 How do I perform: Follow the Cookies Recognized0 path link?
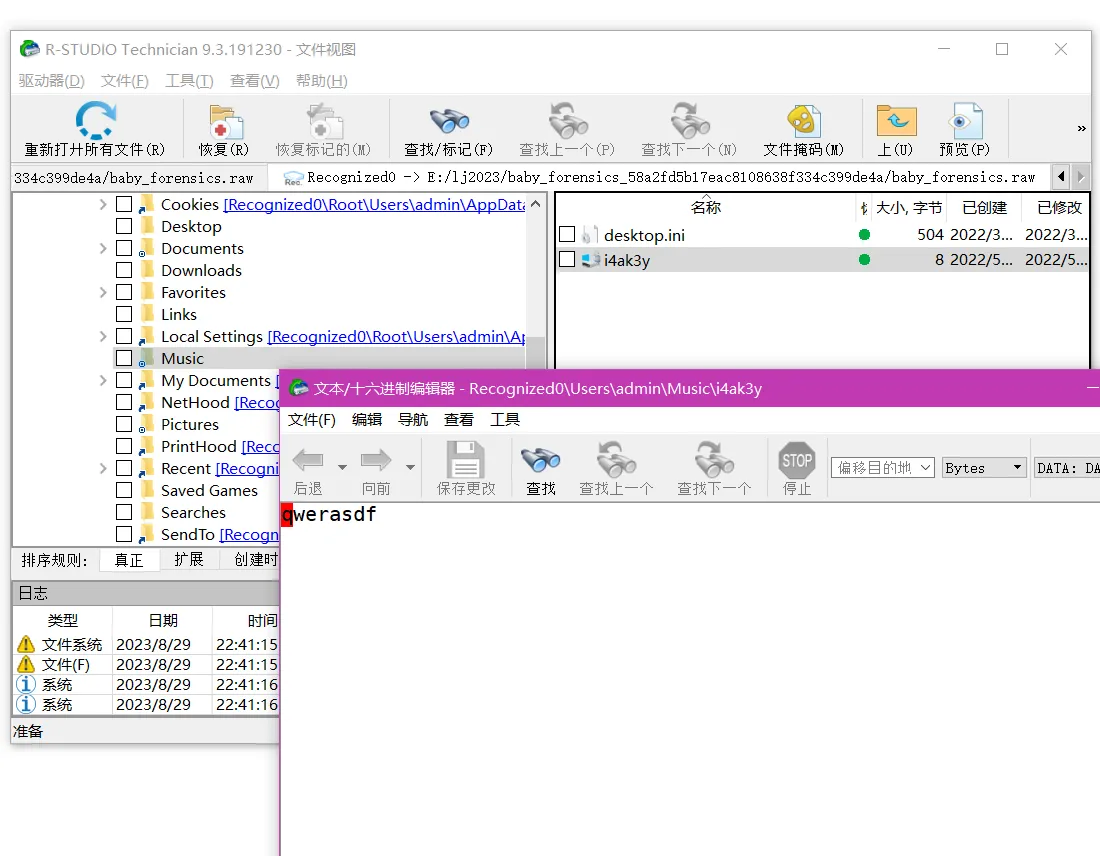coord(374,205)
